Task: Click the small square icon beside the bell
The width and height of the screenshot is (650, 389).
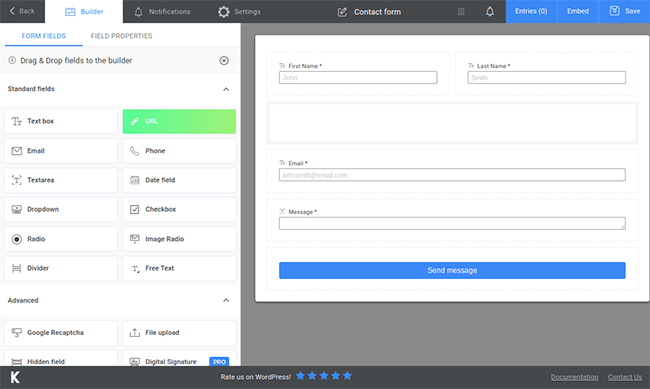Action: coord(461,12)
